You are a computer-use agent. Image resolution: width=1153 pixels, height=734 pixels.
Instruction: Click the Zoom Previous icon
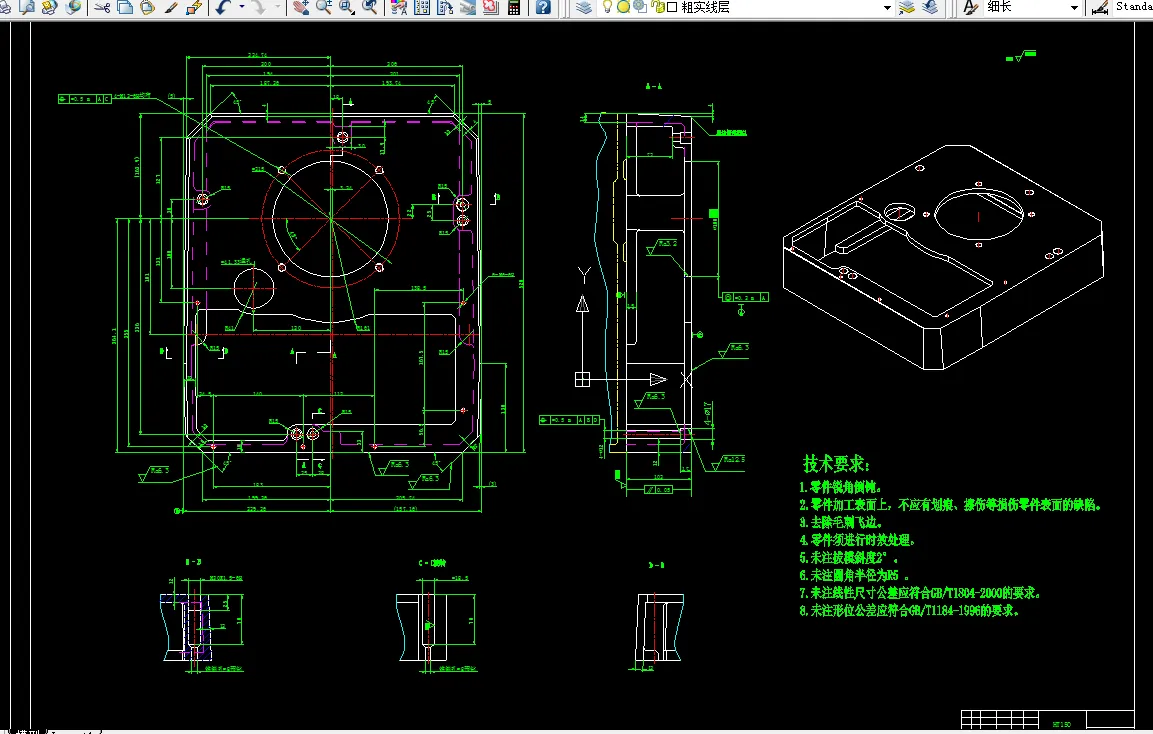(x=371, y=7)
